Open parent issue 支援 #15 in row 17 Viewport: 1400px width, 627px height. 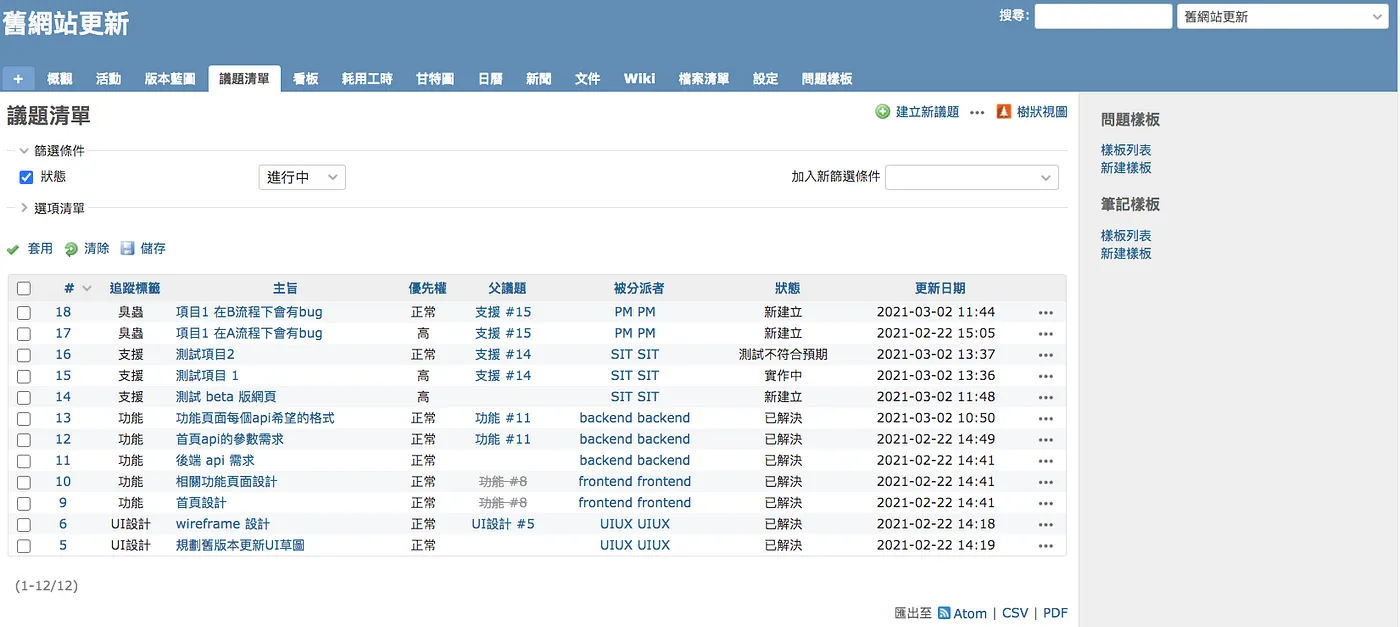click(x=503, y=333)
